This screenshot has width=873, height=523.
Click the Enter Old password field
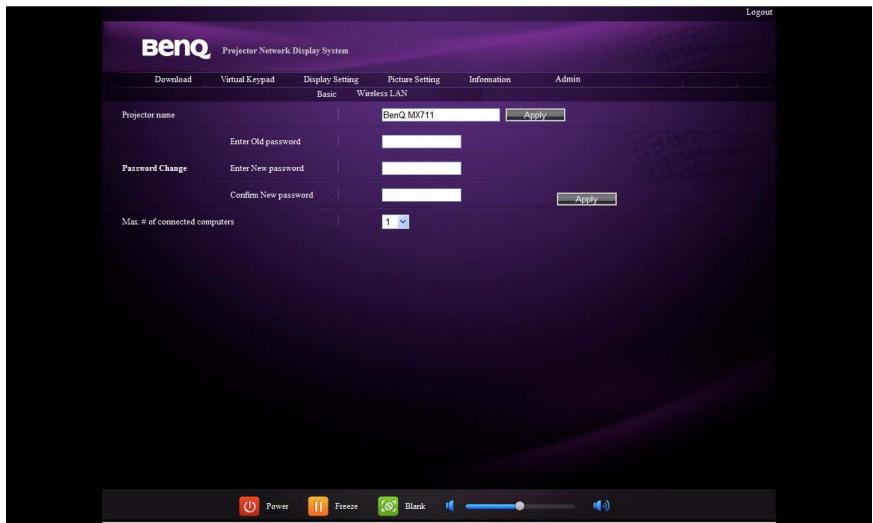[421, 141]
